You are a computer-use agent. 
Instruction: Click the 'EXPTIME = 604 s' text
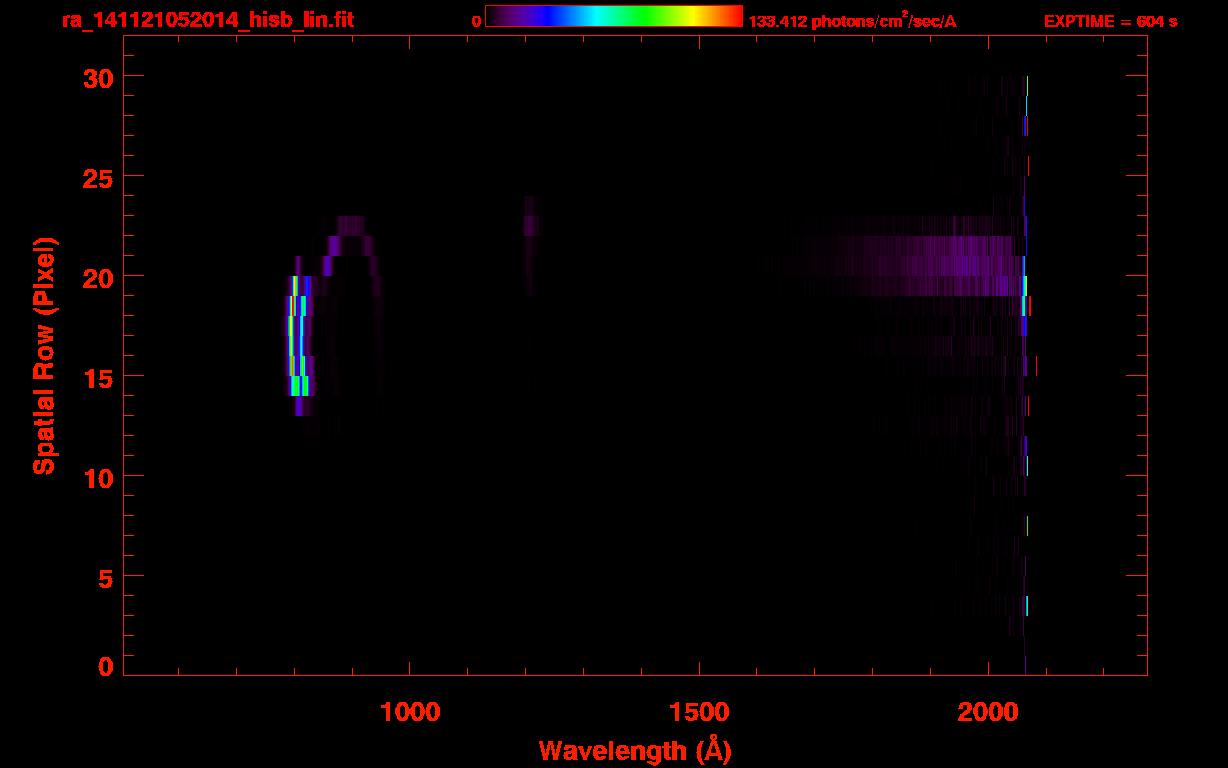(1110, 21)
